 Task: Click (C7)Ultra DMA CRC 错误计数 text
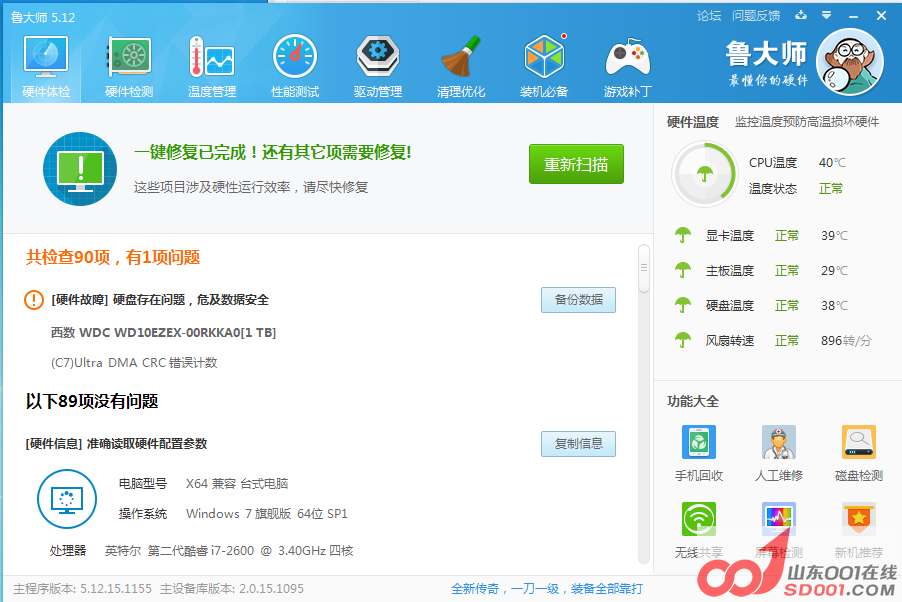(x=134, y=363)
